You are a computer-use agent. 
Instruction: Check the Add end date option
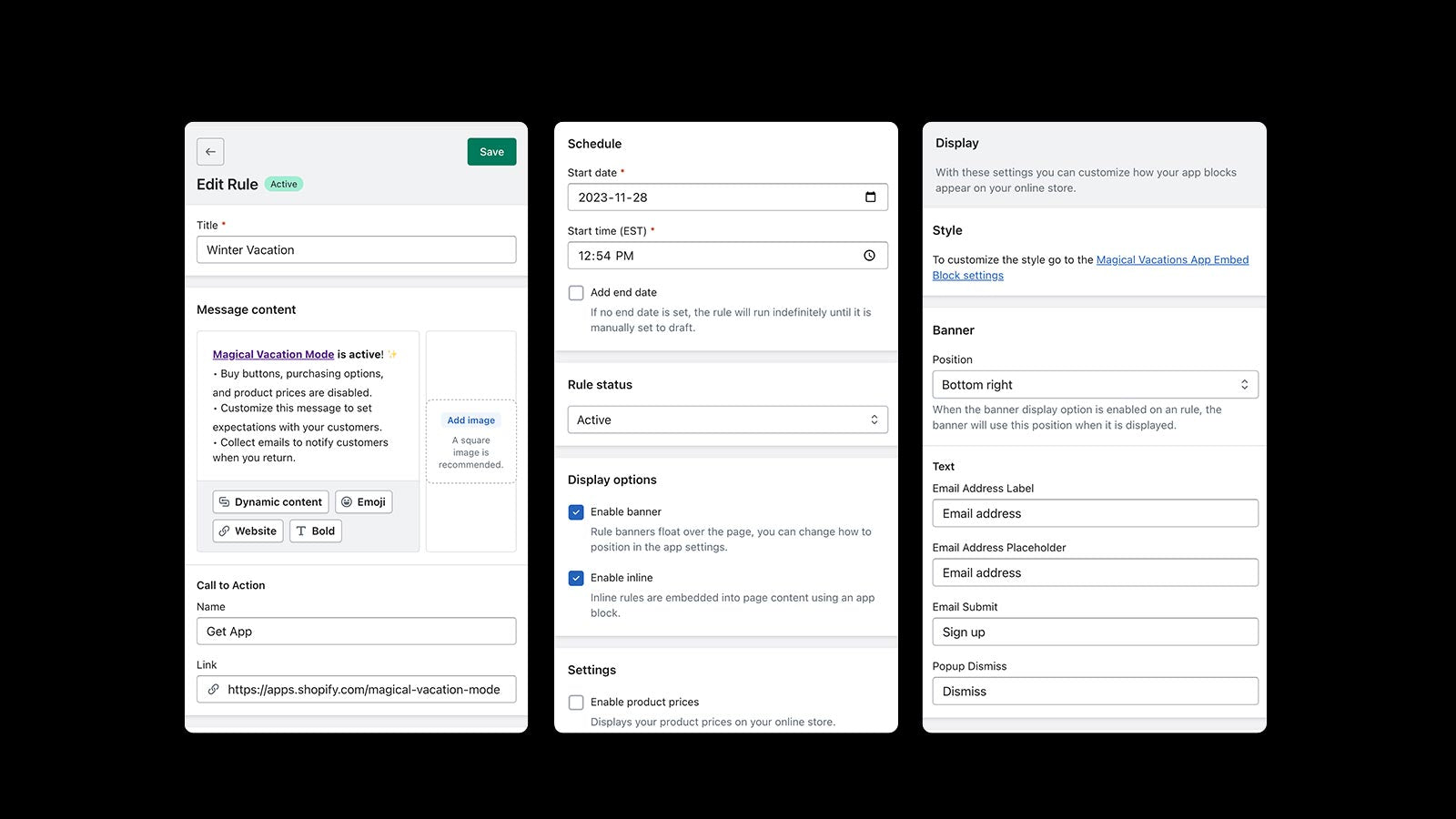pos(576,292)
